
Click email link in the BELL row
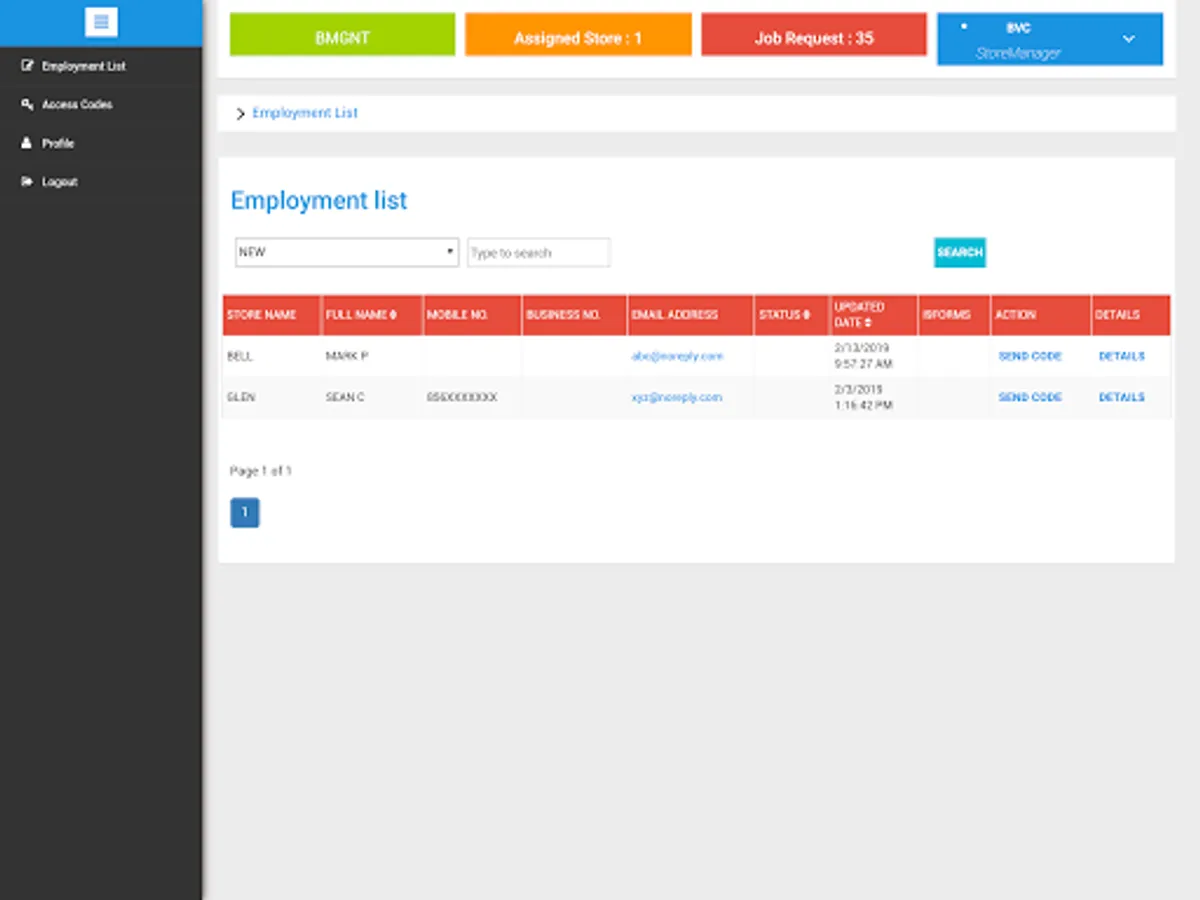(677, 356)
